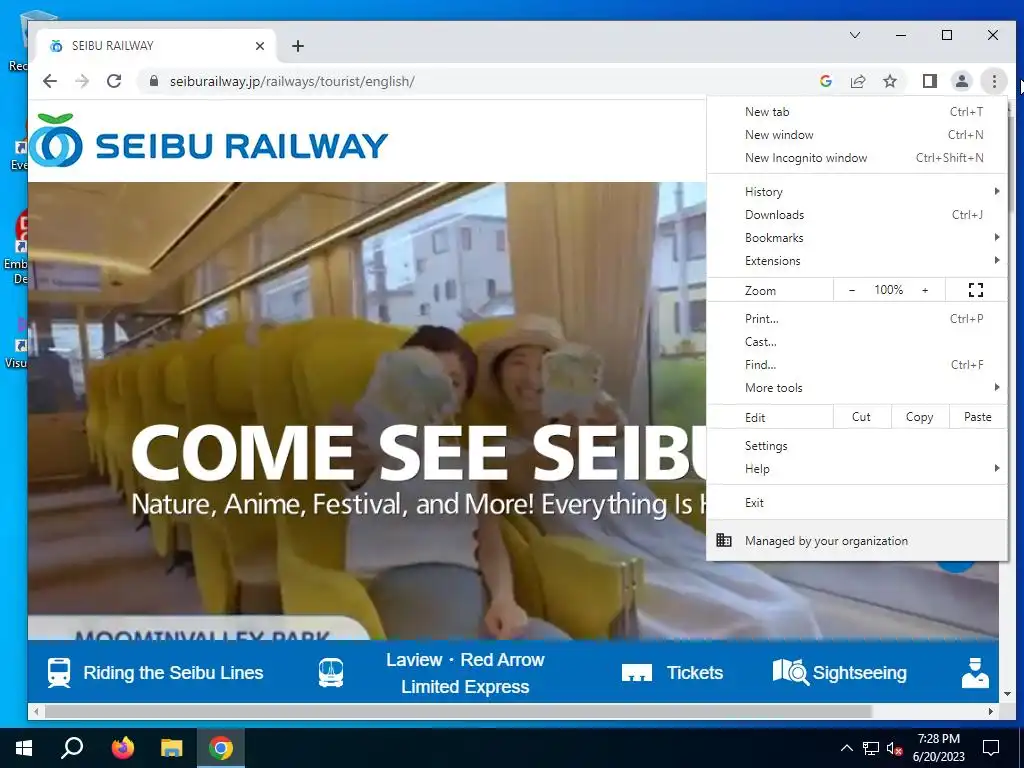Reload the Seibu Railway page
Viewport: 1024px width, 768px height.
tap(114, 81)
